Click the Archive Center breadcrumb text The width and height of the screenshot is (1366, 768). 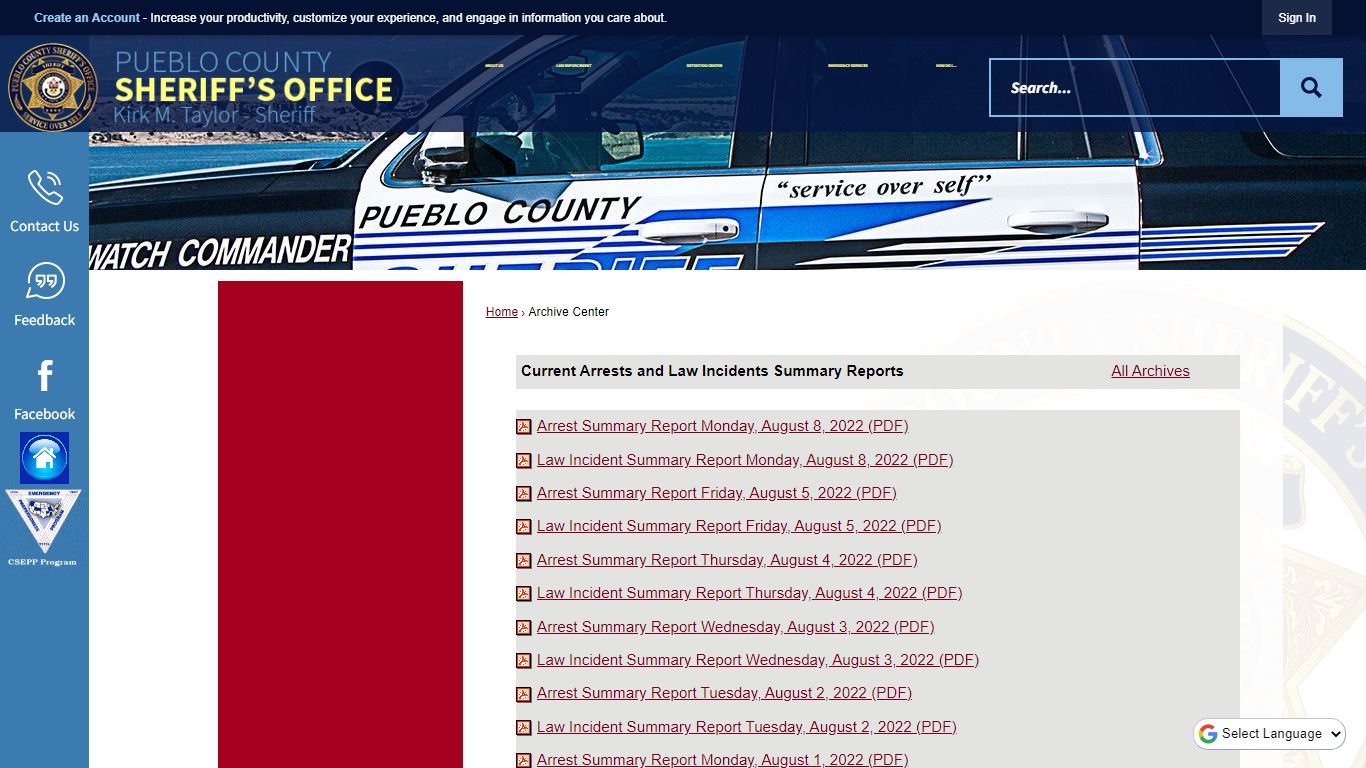point(568,312)
